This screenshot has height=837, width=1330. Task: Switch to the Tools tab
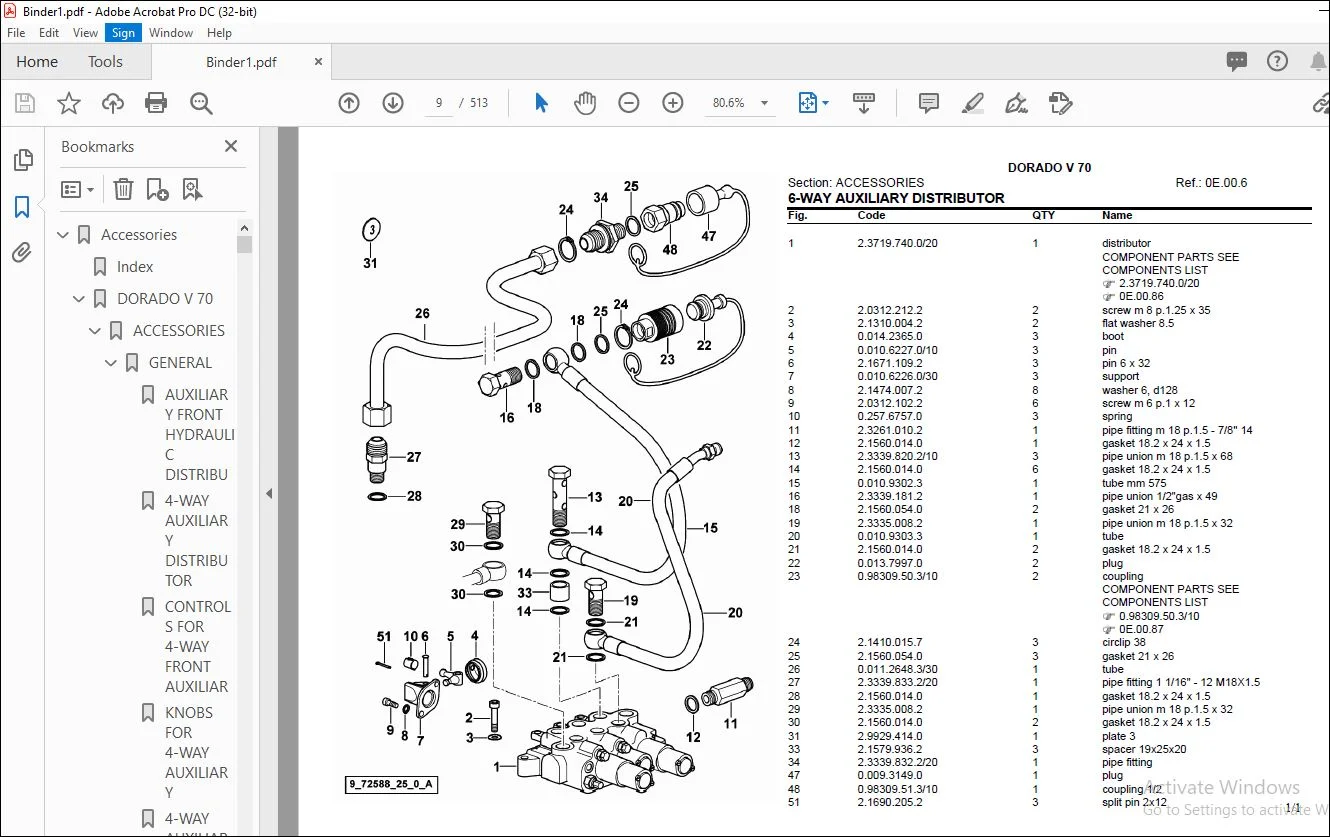click(x=105, y=62)
